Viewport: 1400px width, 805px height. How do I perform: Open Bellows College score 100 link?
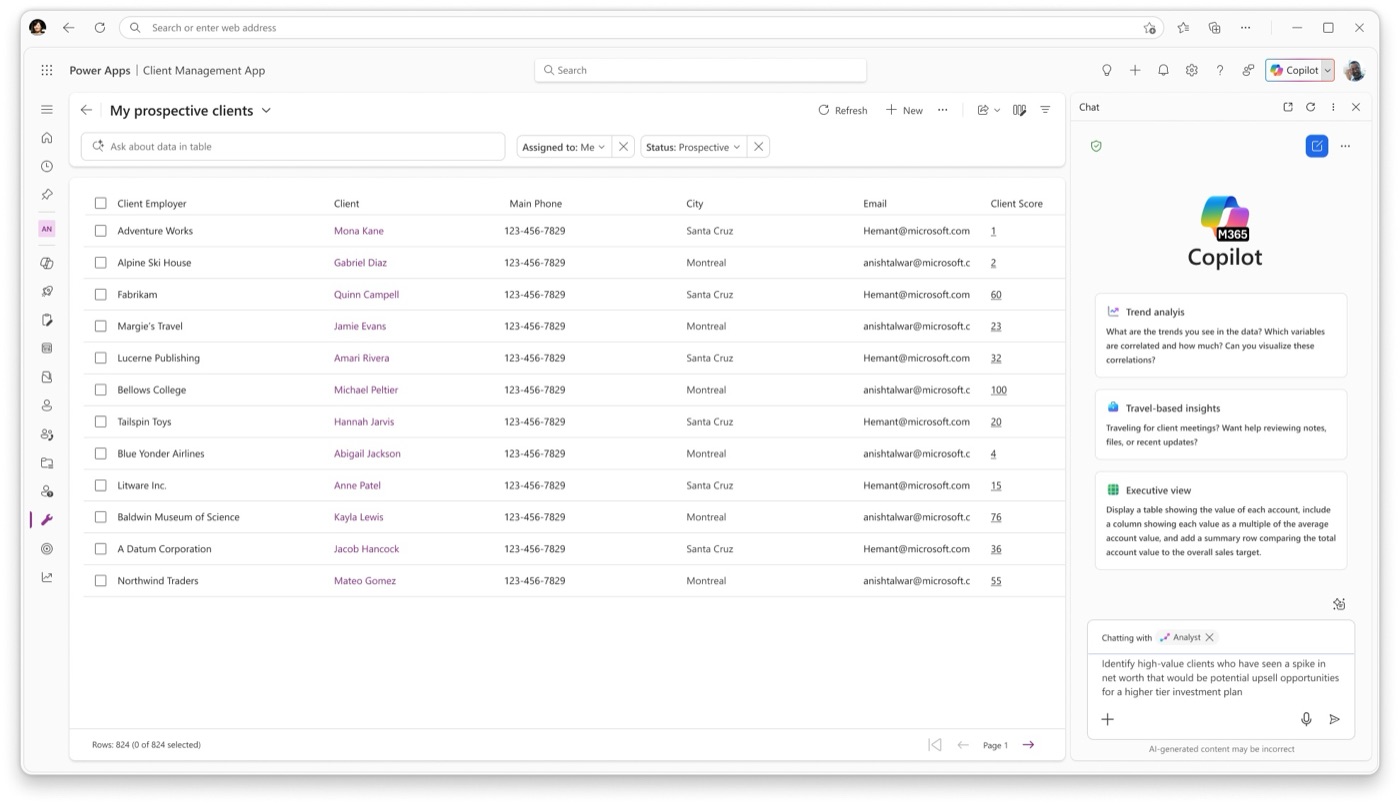pos(998,390)
